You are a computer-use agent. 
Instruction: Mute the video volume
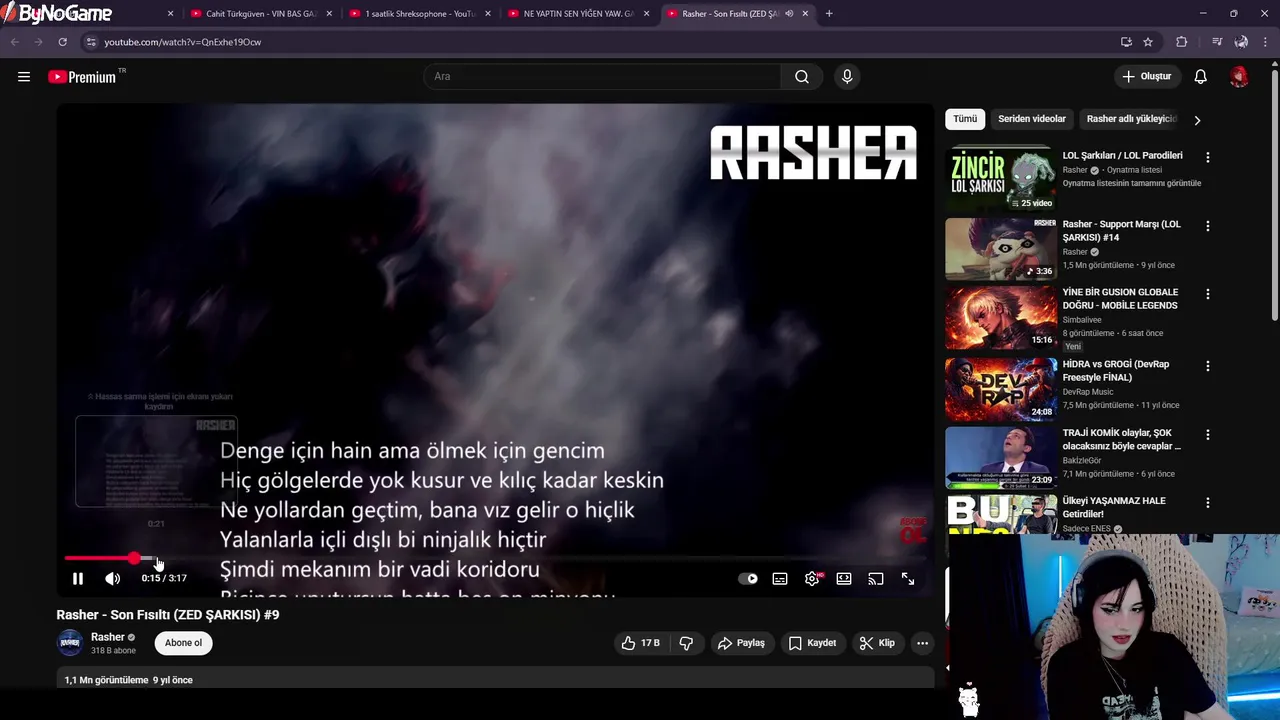click(x=113, y=578)
